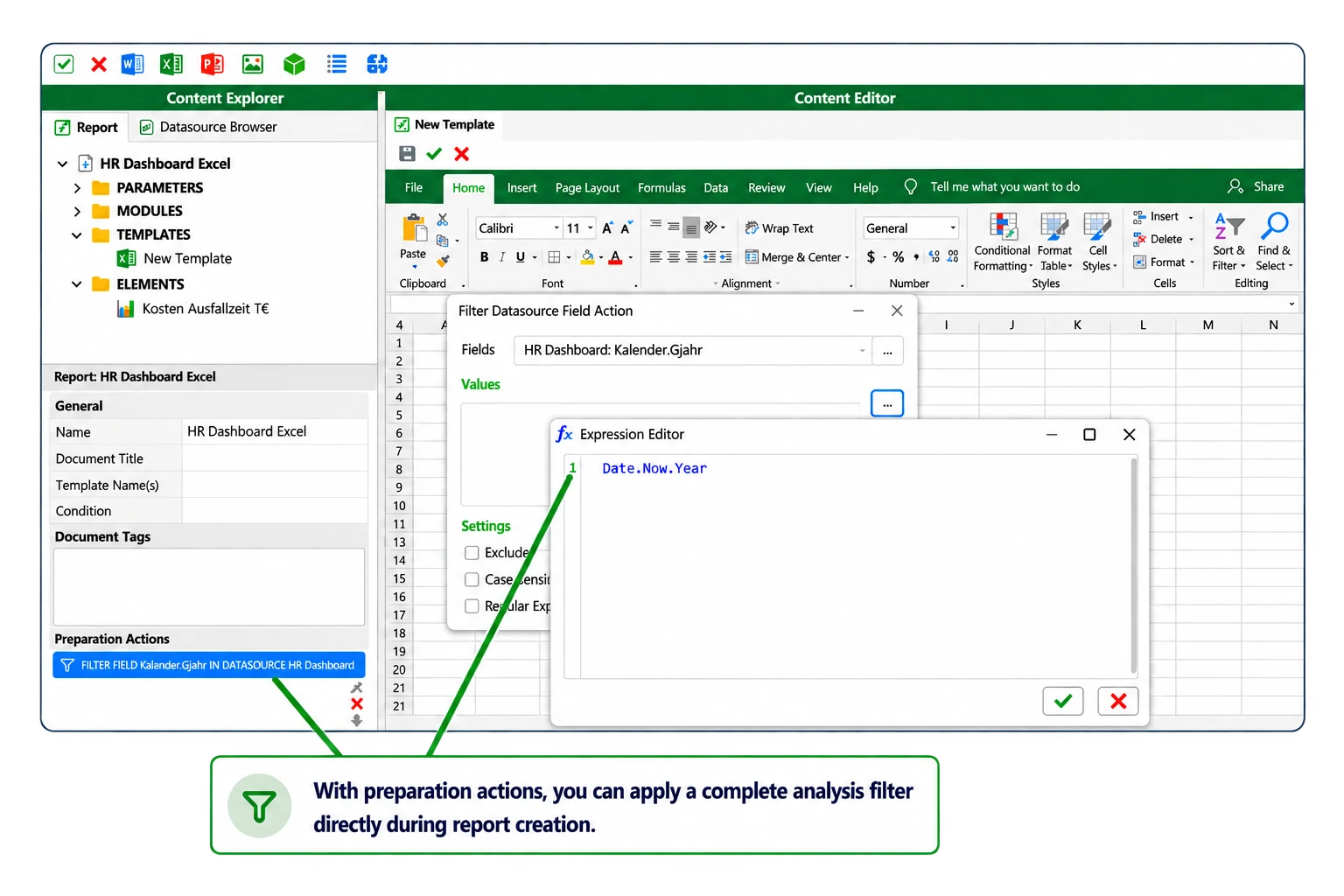The width and height of the screenshot is (1344, 896).
Task: Click the Document Tags text box
Action: click(x=209, y=587)
